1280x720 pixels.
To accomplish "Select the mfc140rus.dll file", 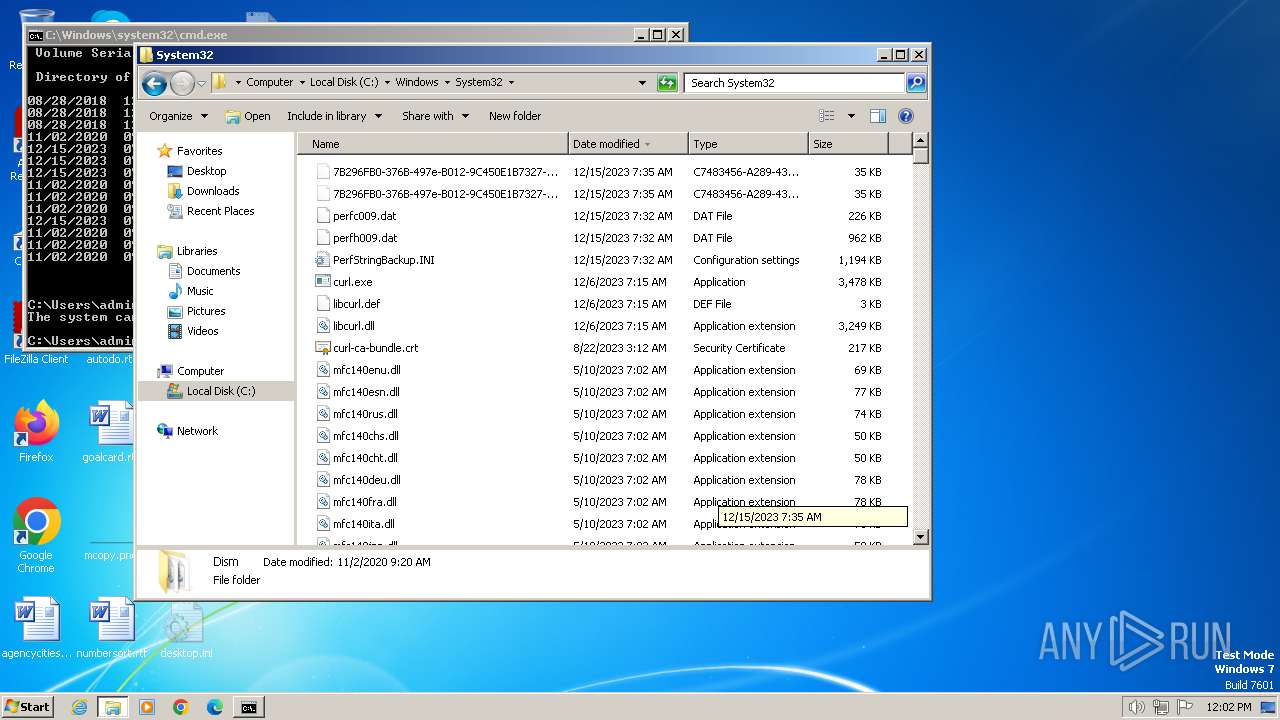I will point(365,414).
